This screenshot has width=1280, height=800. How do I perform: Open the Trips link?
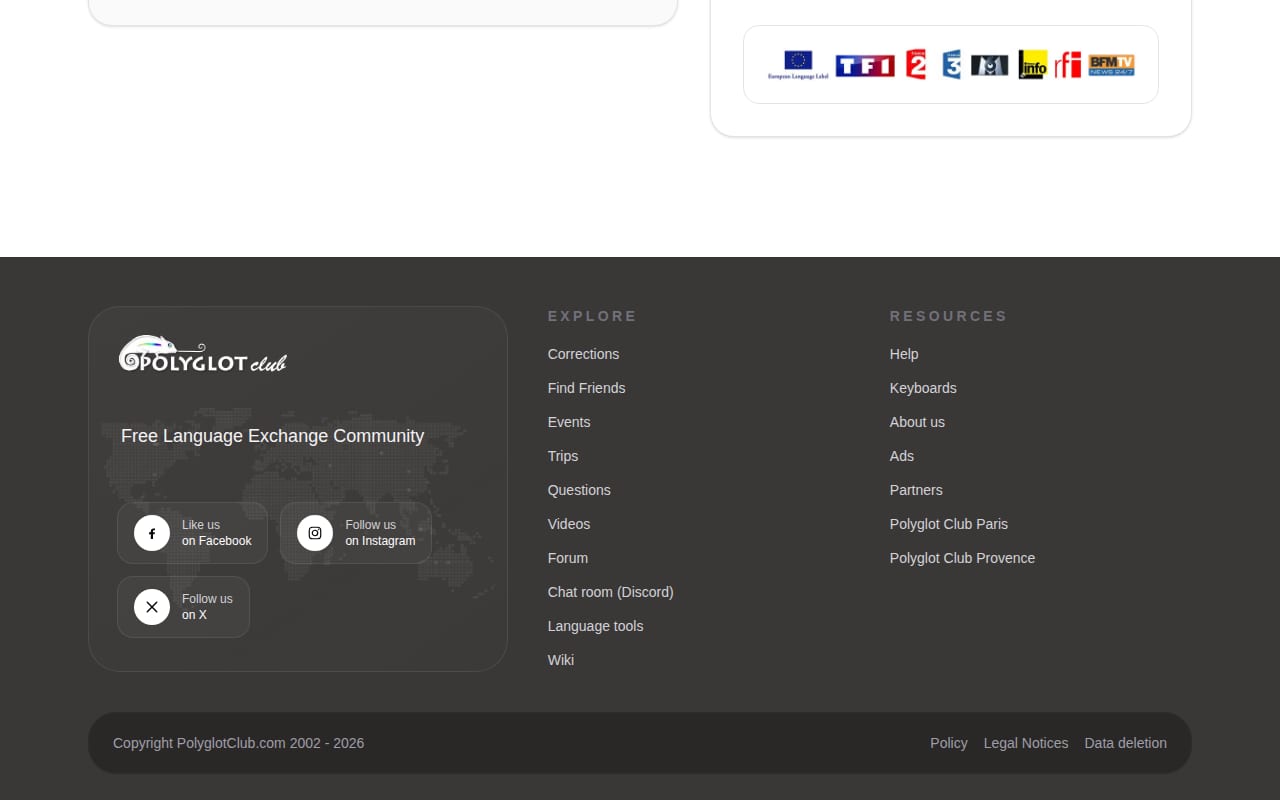pos(563,456)
